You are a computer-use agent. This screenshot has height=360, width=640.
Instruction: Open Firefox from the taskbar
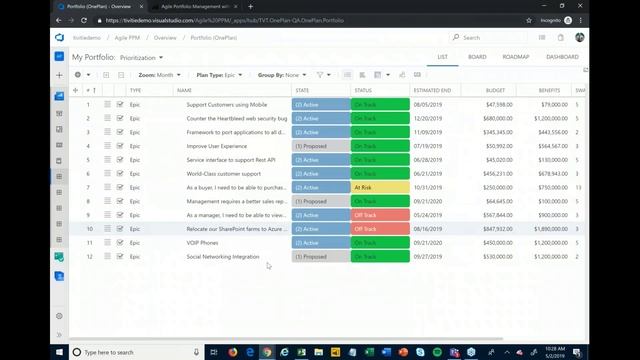[233, 352]
